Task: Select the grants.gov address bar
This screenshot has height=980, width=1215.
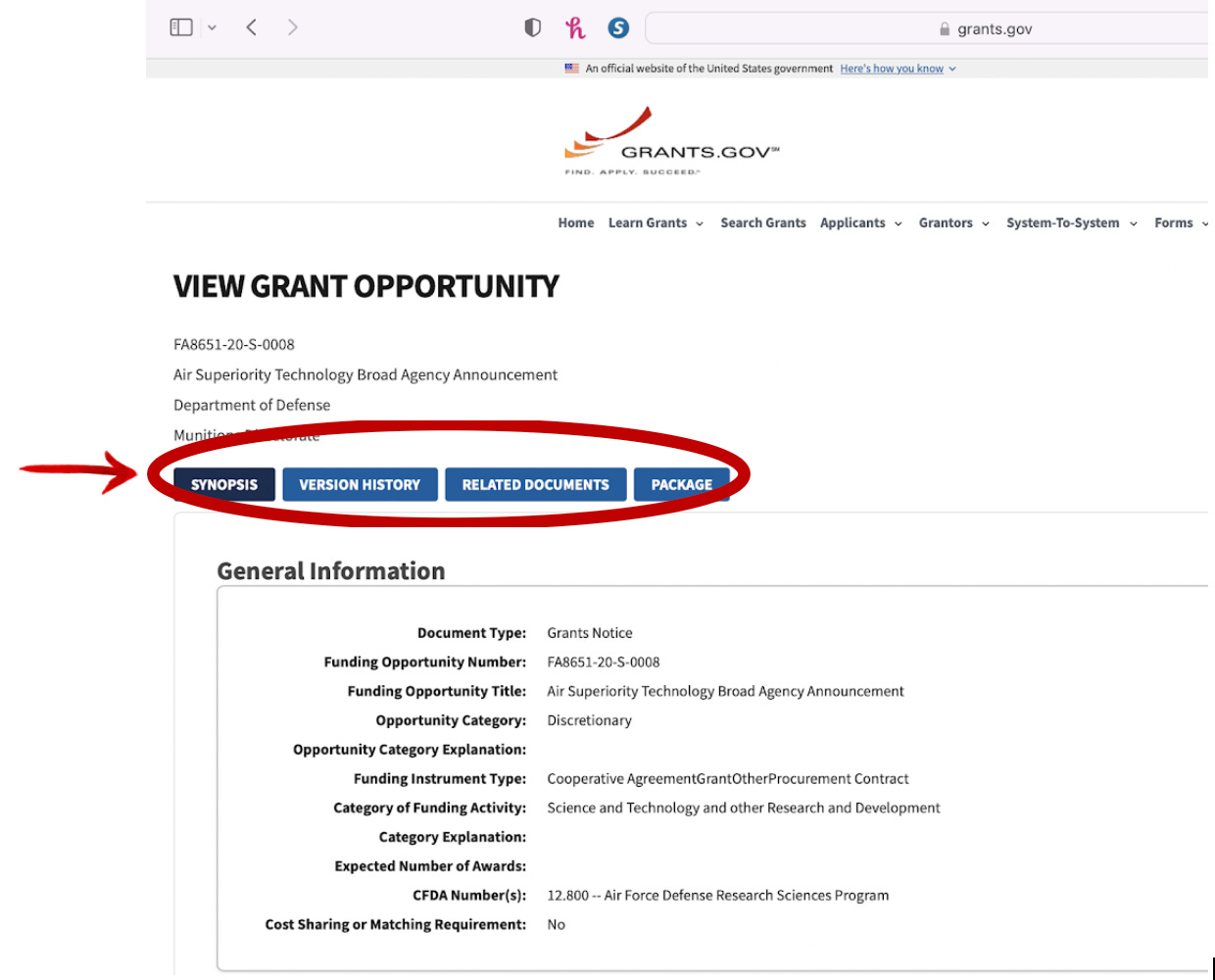Action: click(x=927, y=28)
